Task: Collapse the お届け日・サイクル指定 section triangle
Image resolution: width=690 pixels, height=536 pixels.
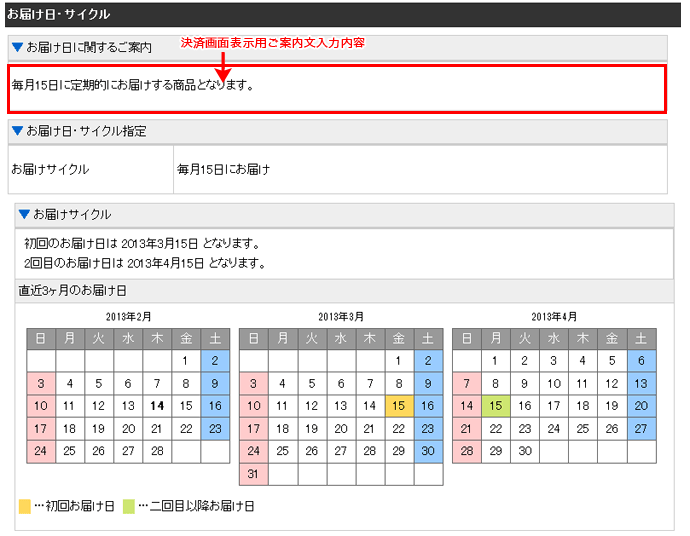Action: pos(17,131)
